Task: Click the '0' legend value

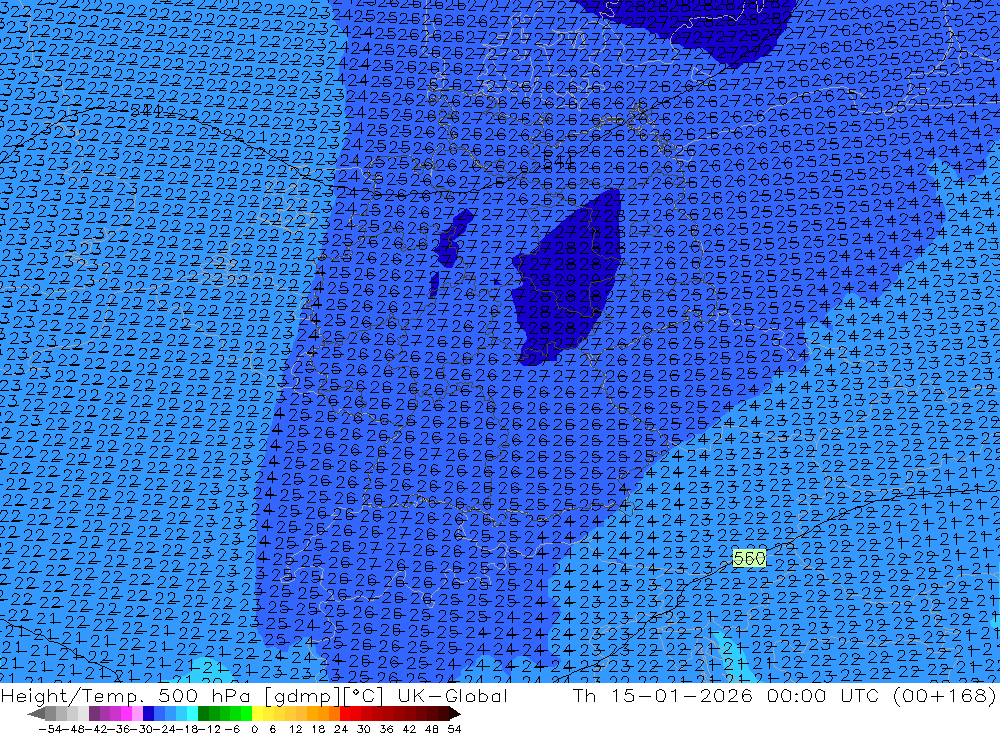Action: tap(254, 729)
